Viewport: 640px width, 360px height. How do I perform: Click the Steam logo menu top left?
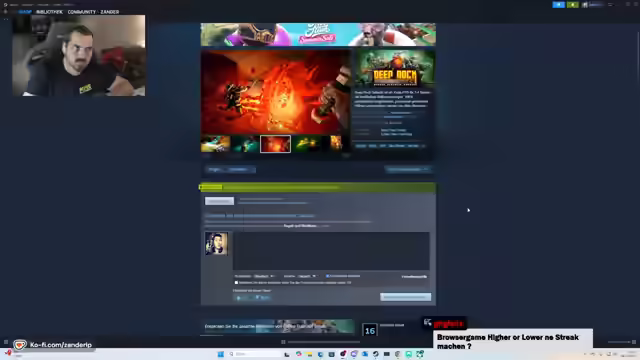(x=5, y=5)
